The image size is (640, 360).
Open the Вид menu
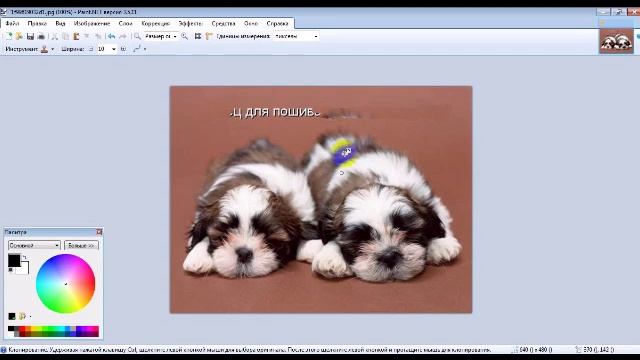point(60,24)
